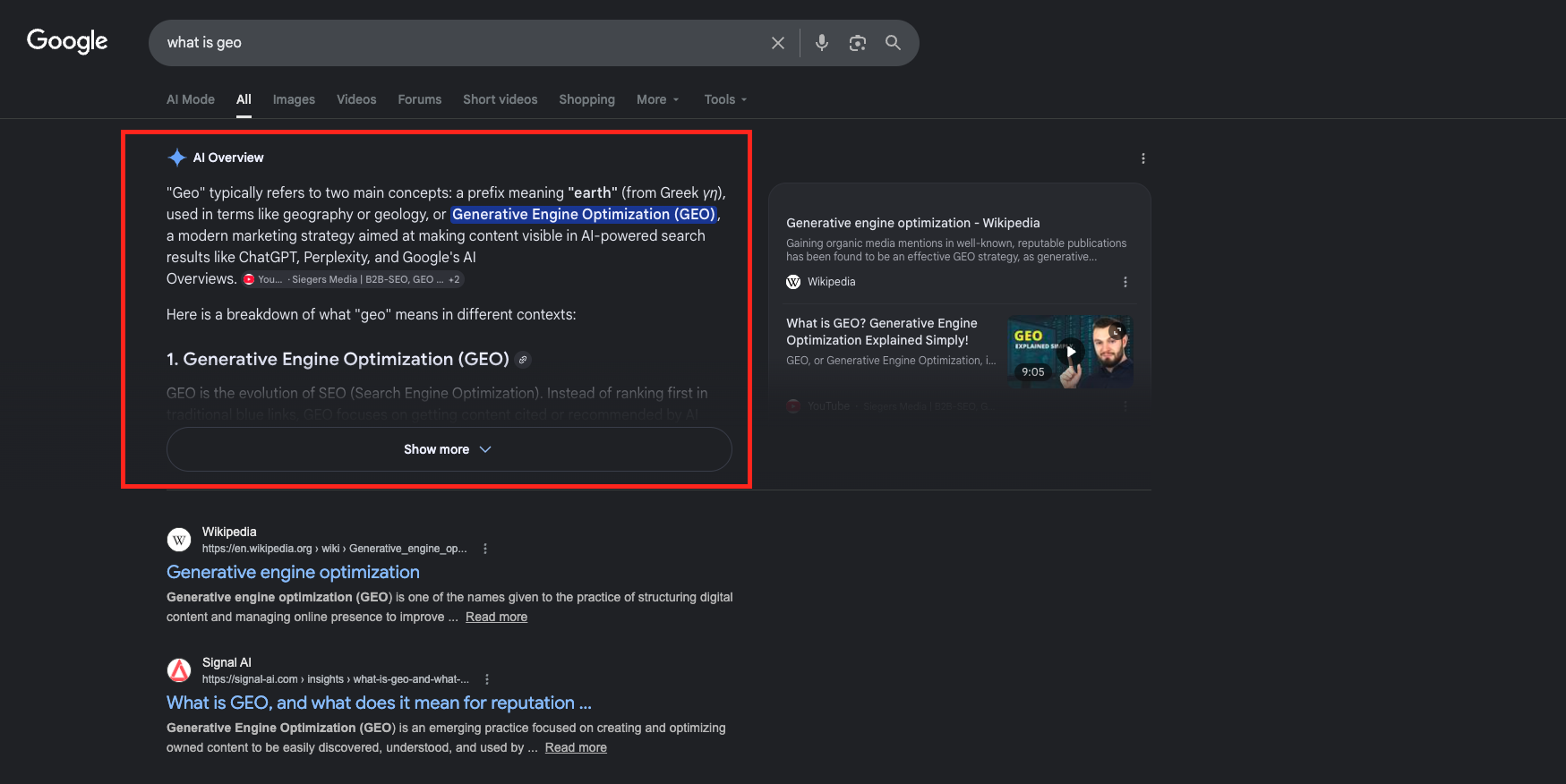Open 'What is GEO? Generative Engine Optimization Explained Simply!' card
This screenshot has width=1566, height=784.
(x=882, y=332)
